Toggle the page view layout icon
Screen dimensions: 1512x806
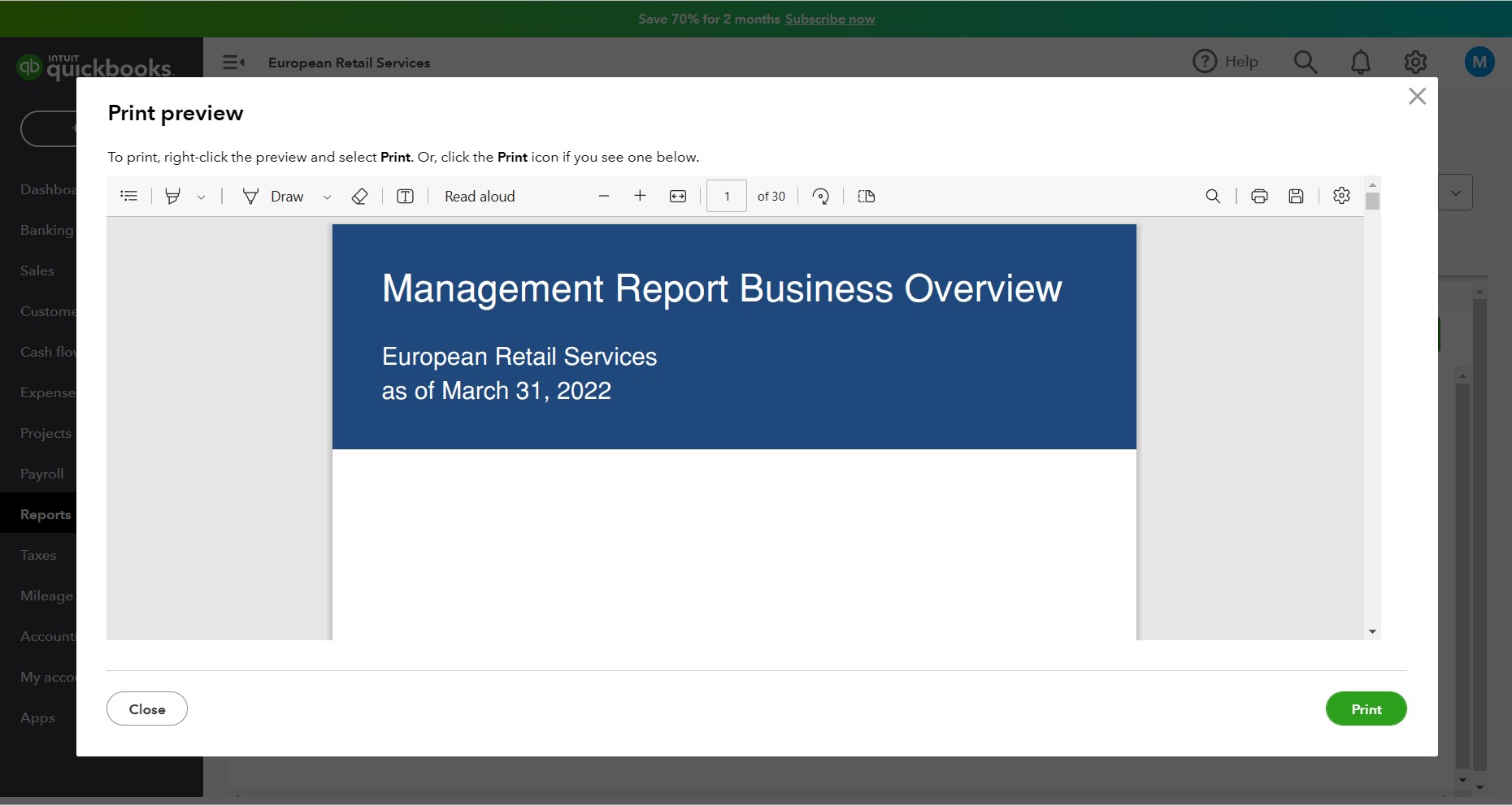(867, 196)
